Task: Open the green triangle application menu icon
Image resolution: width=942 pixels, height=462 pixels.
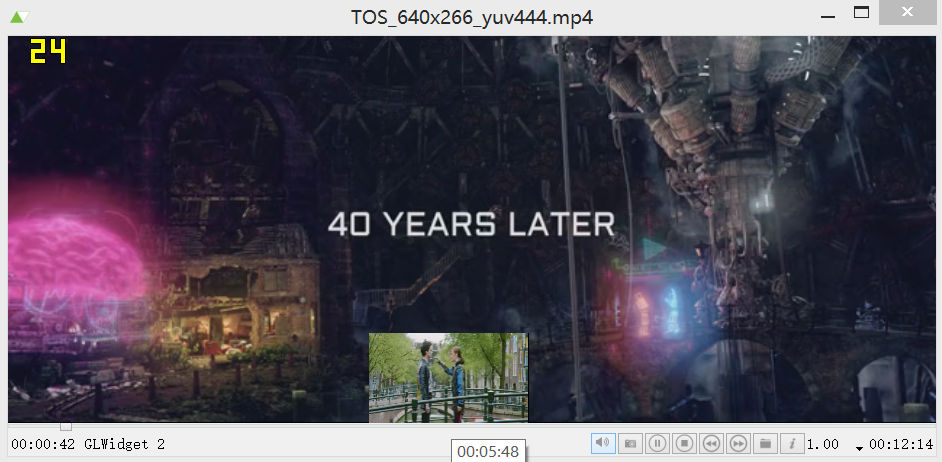Action: 20,17
